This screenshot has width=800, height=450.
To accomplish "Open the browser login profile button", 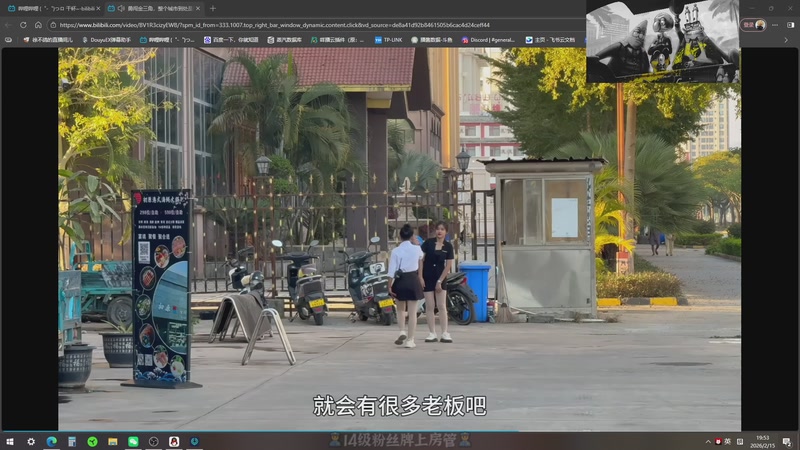I will click(x=754, y=24).
